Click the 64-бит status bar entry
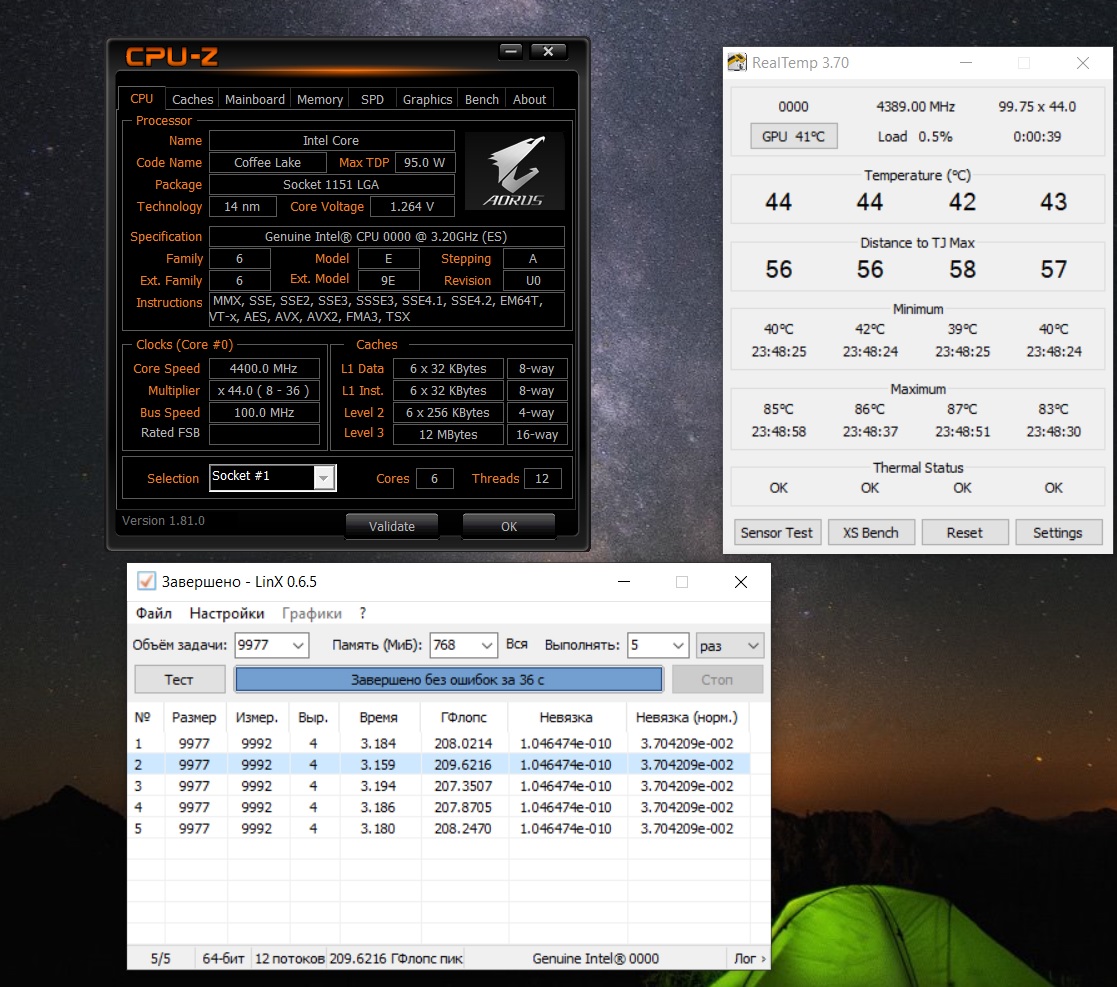Screen dimensions: 1117x987 click(223, 959)
